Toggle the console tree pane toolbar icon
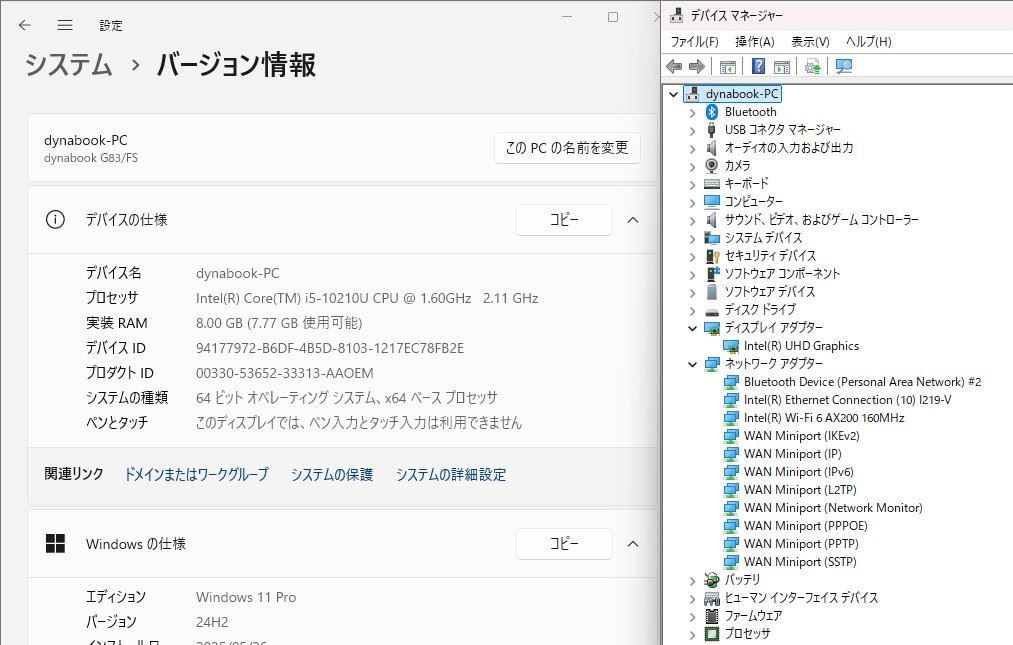 coord(727,67)
